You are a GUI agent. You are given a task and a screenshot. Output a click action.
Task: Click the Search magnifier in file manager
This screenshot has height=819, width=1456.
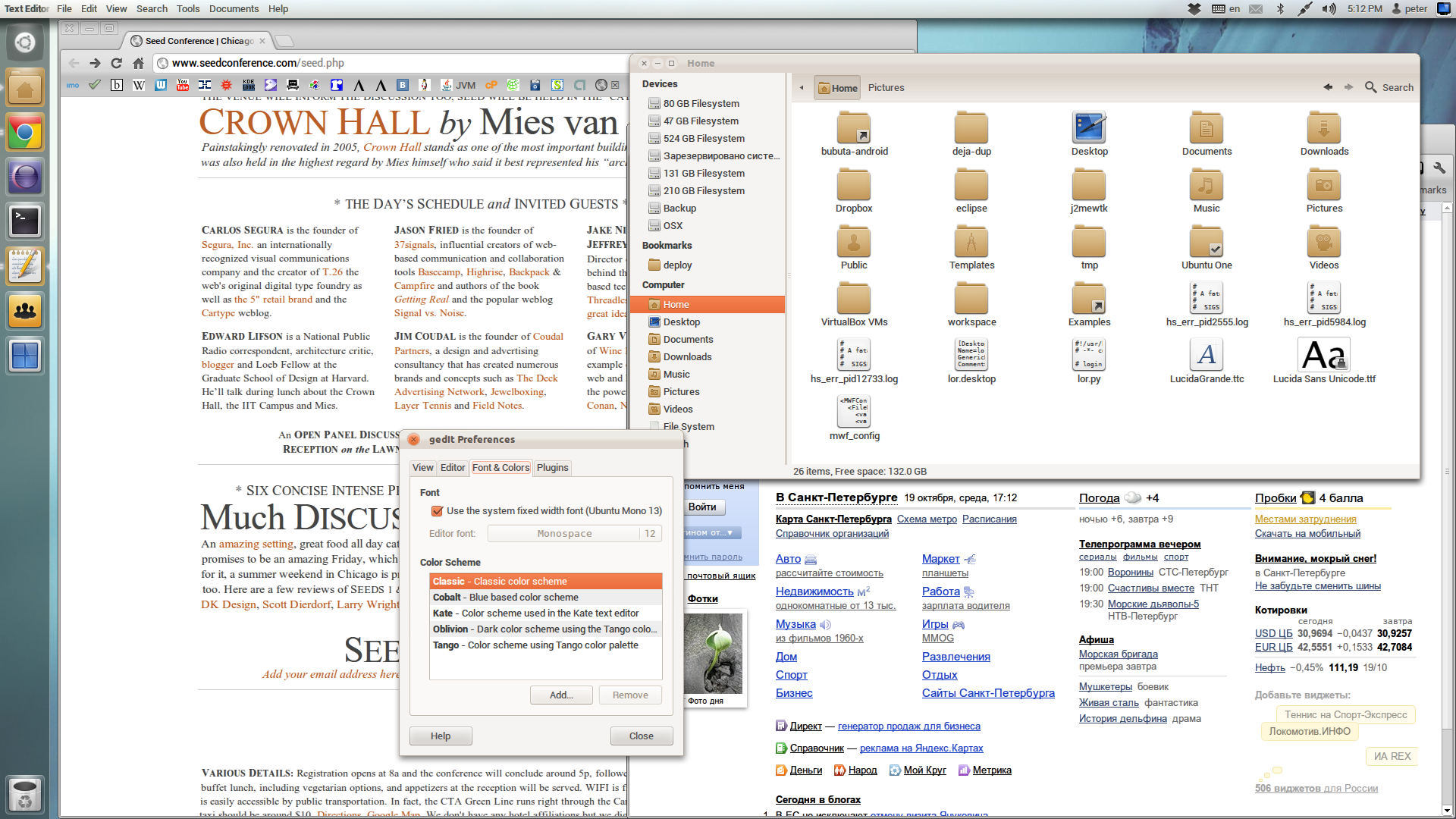[x=1370, y=87]
